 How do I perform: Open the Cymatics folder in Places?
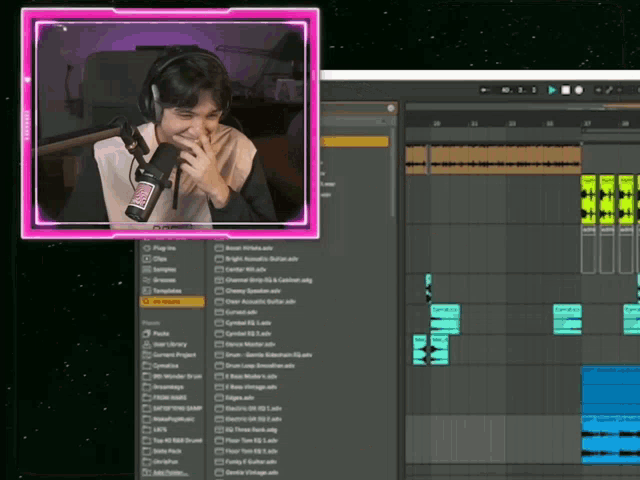pyautogui.click(x=160, y=365)
